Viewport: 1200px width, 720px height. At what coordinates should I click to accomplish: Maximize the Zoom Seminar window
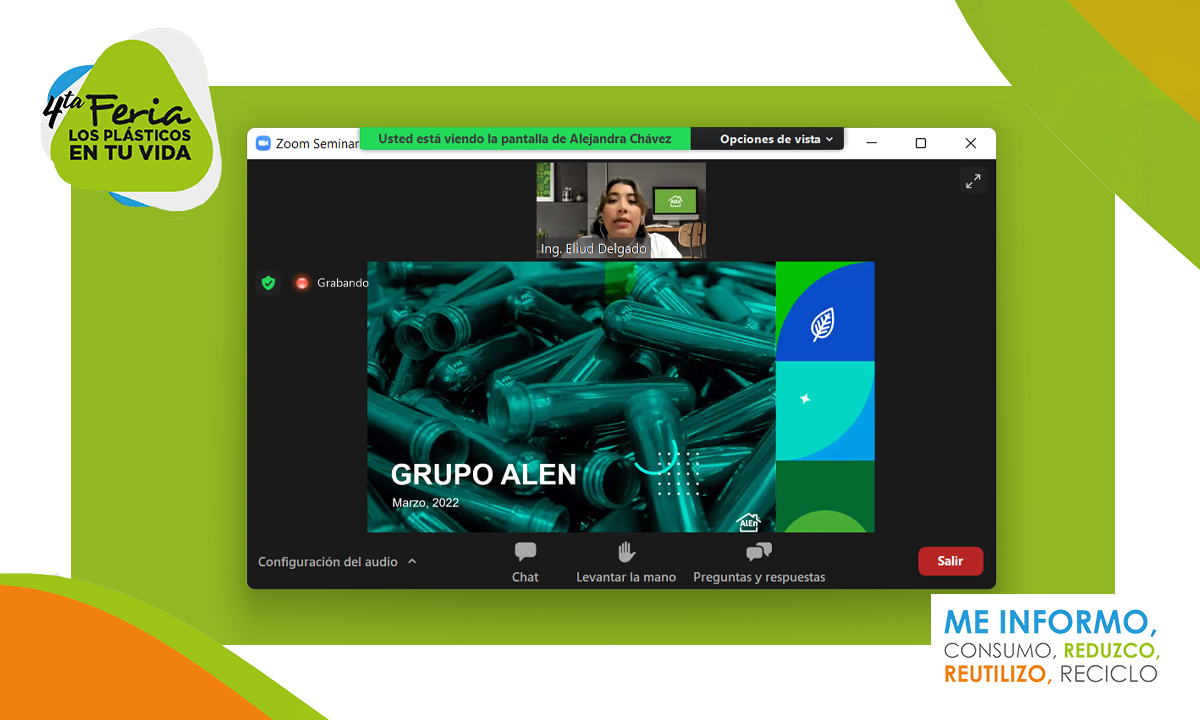click(921, 143)
